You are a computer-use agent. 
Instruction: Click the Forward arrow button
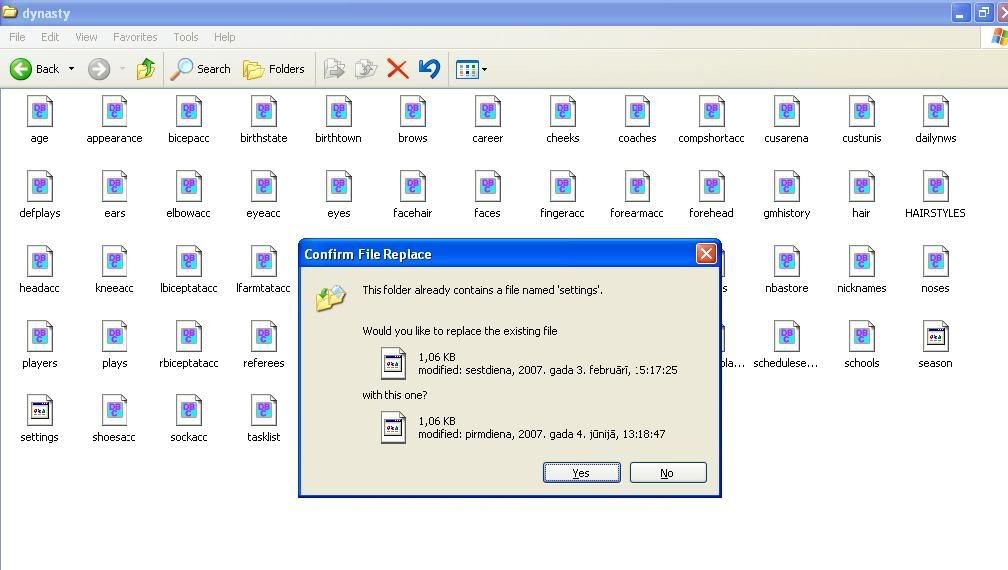pyautogui.click(x=99, y=69)
